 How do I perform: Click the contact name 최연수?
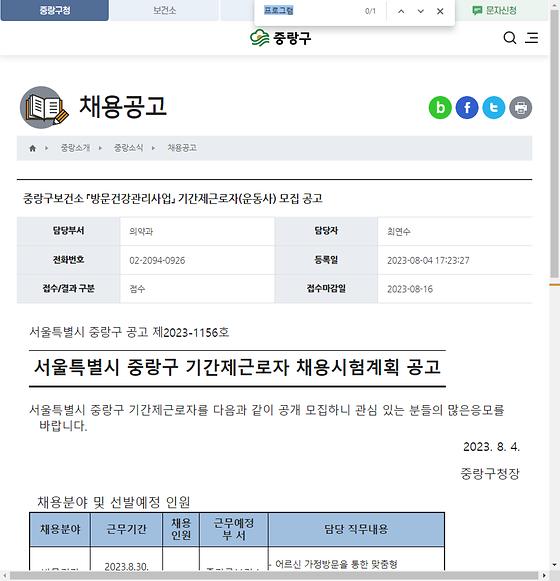click(x=399, y=232)
